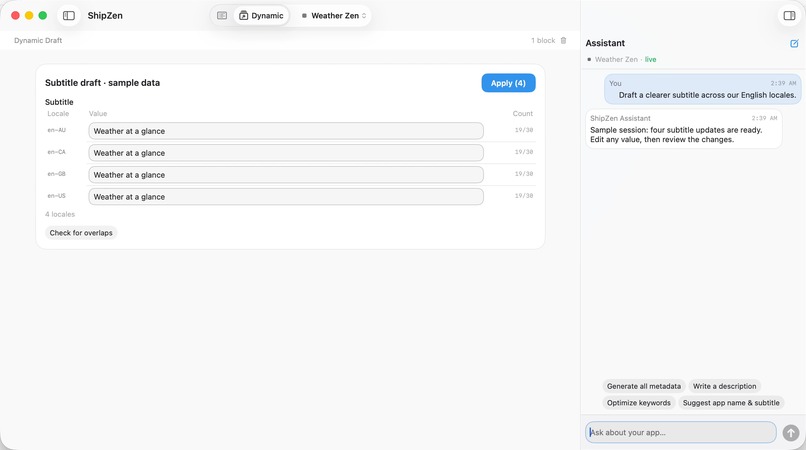This screenshot has width=806, height=450.
Task: Click the 4 locales footer text
Action: (x=60, y=214)
